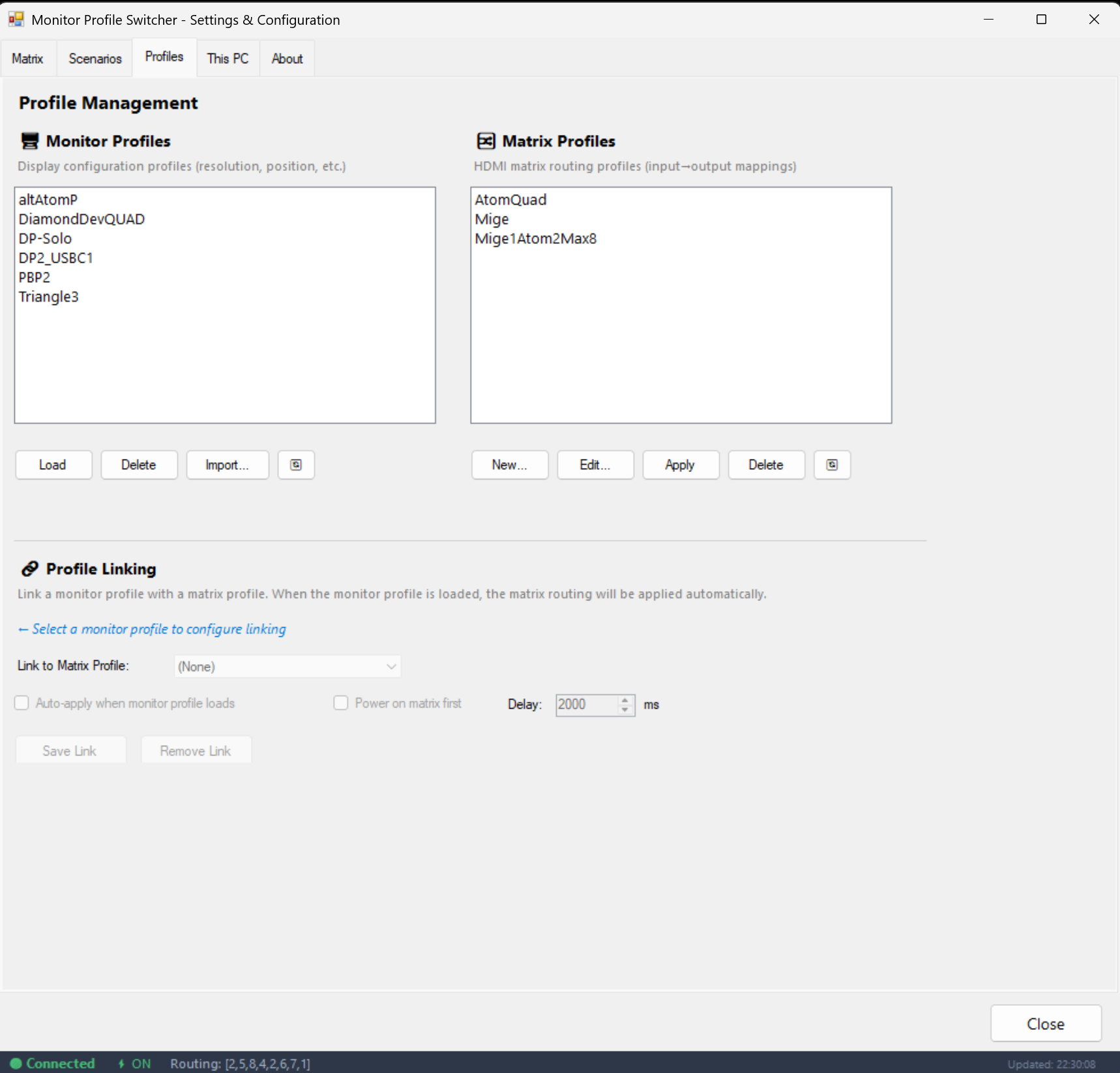Refresh the monitor profiles list
1120x1073 pixels.
(x=296, y=464)
